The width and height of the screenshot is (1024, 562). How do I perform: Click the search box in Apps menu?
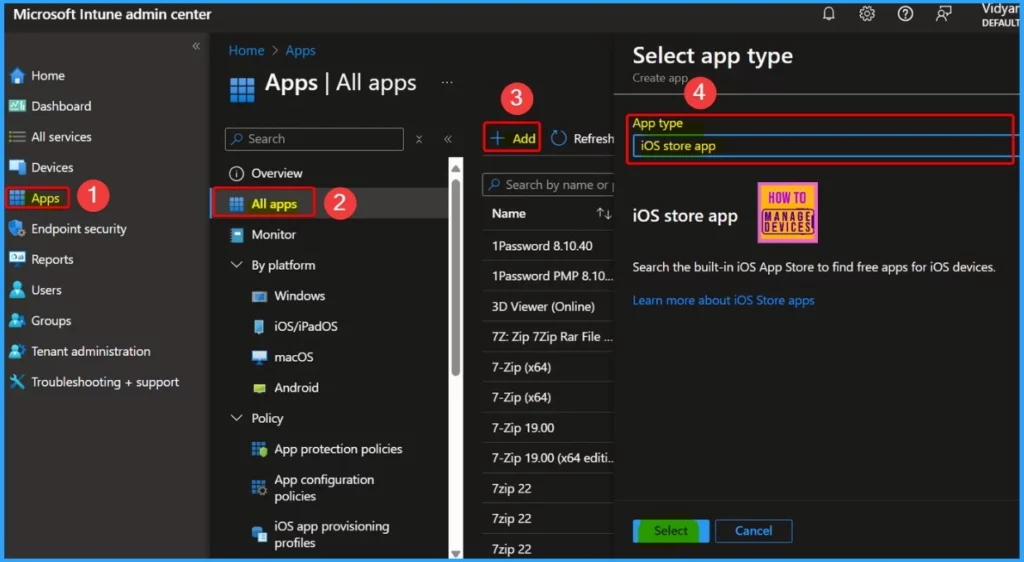point(314,139)
